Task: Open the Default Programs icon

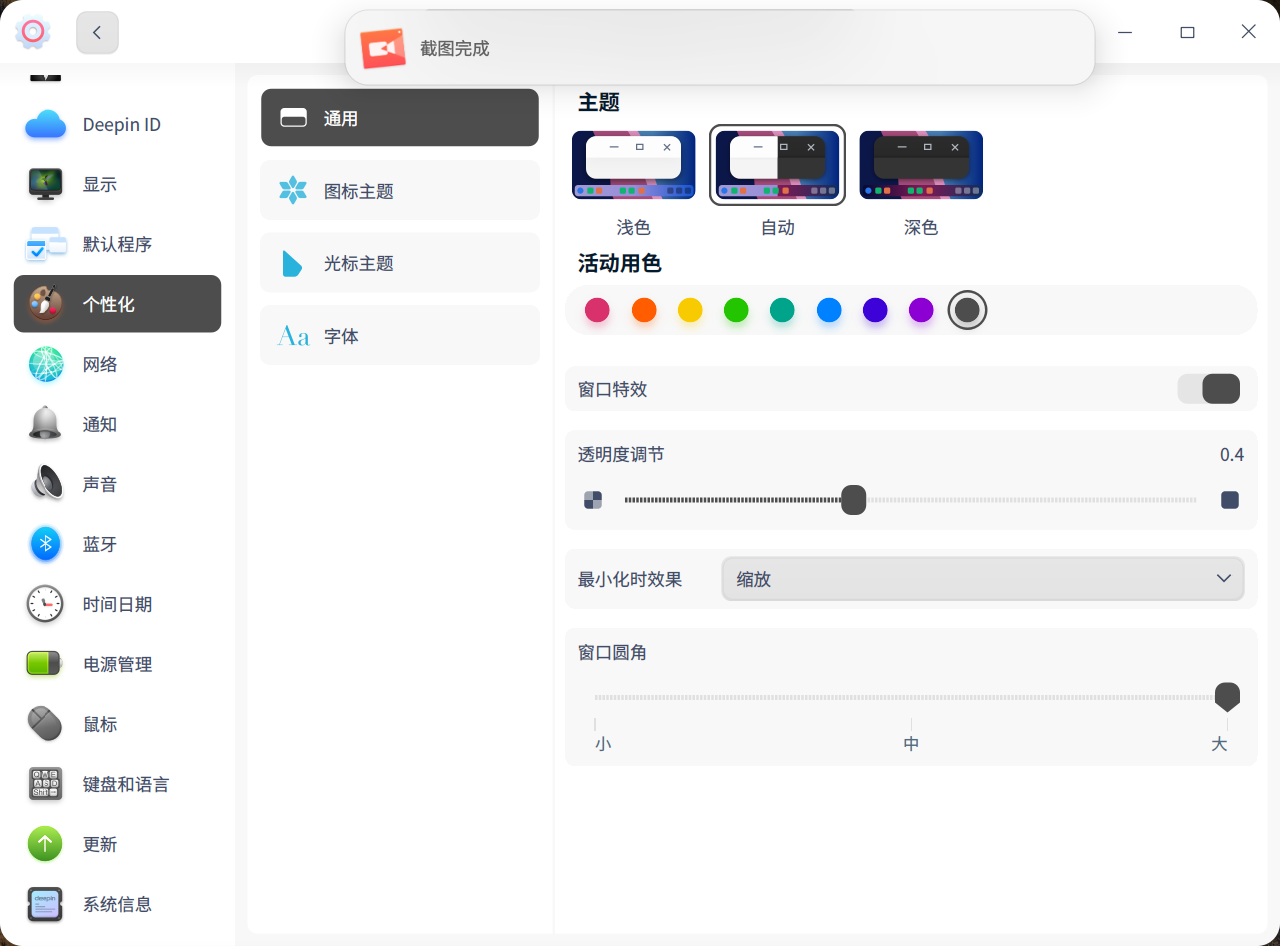Action: pyautogui.click(x=45, y=244)
